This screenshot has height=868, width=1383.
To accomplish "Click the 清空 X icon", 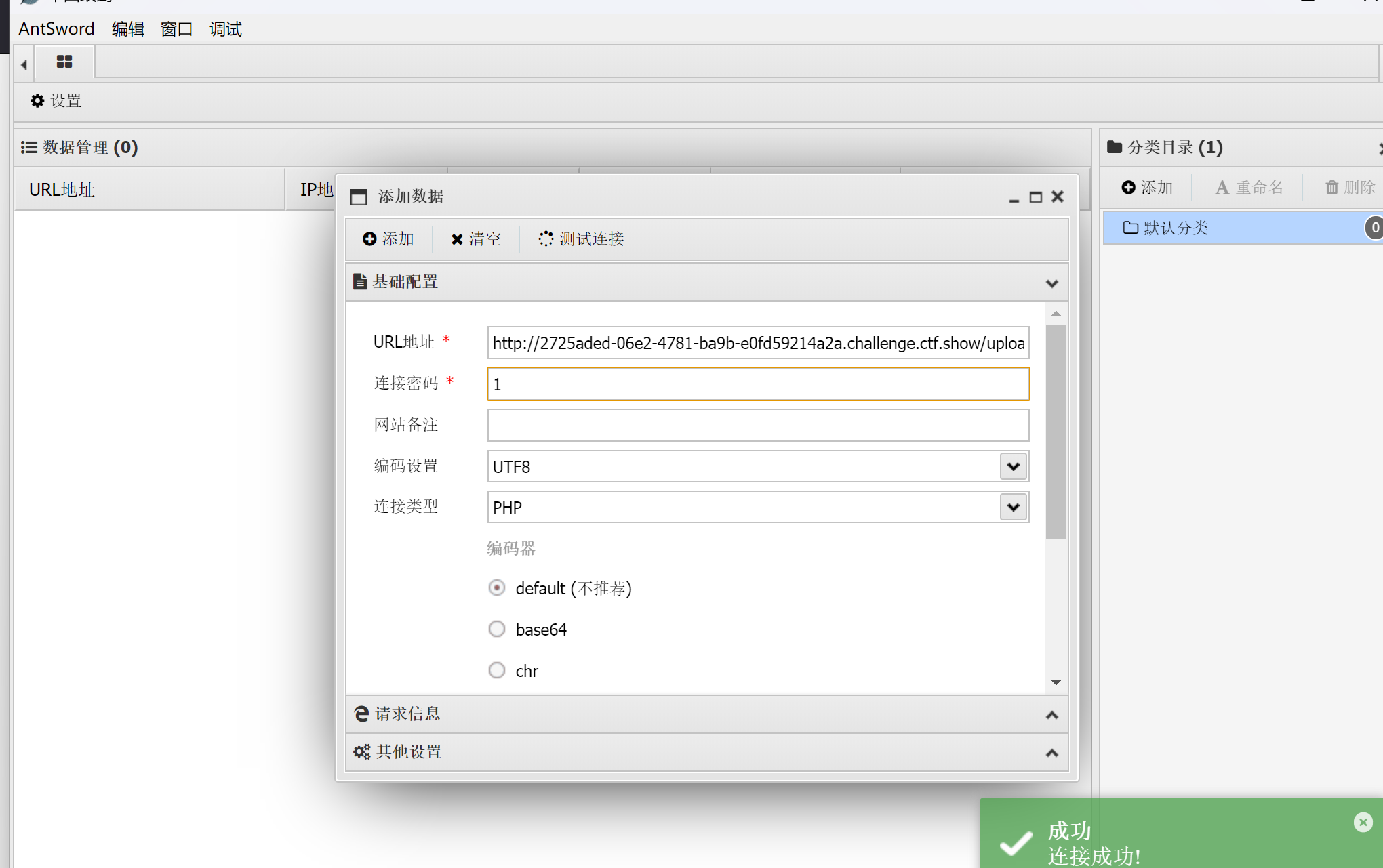I will click(457, 239).
